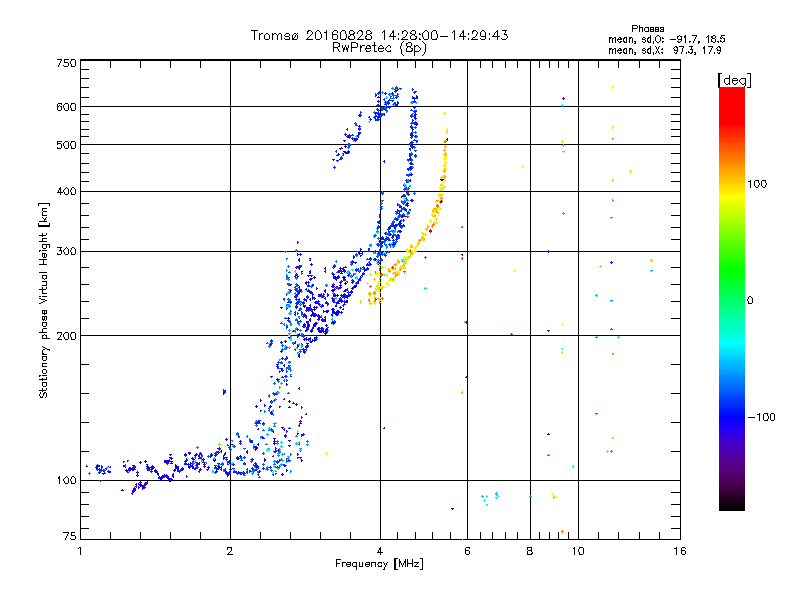The width and height of the screenshot is (800, 600).
Task: Click the '[deg]' label above the colorbar
Action: pyautogui.click(x=734, y=80)
